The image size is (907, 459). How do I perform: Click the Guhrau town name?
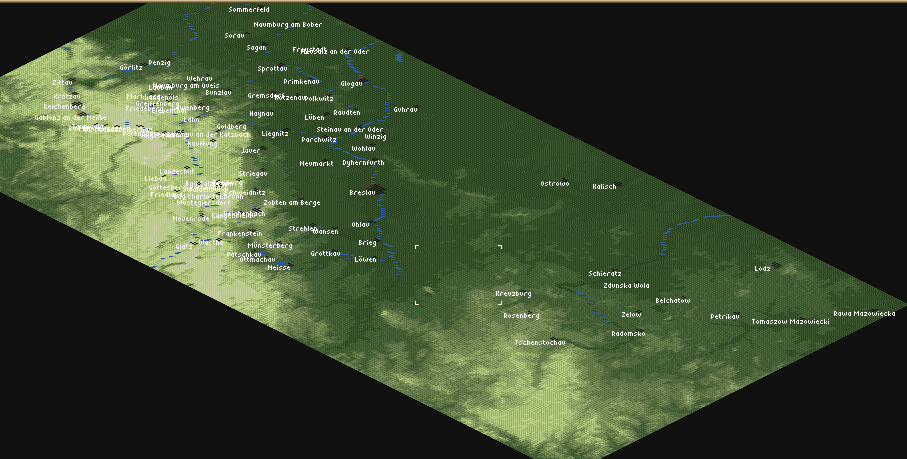pyautogui.click(x=405, y=109)
